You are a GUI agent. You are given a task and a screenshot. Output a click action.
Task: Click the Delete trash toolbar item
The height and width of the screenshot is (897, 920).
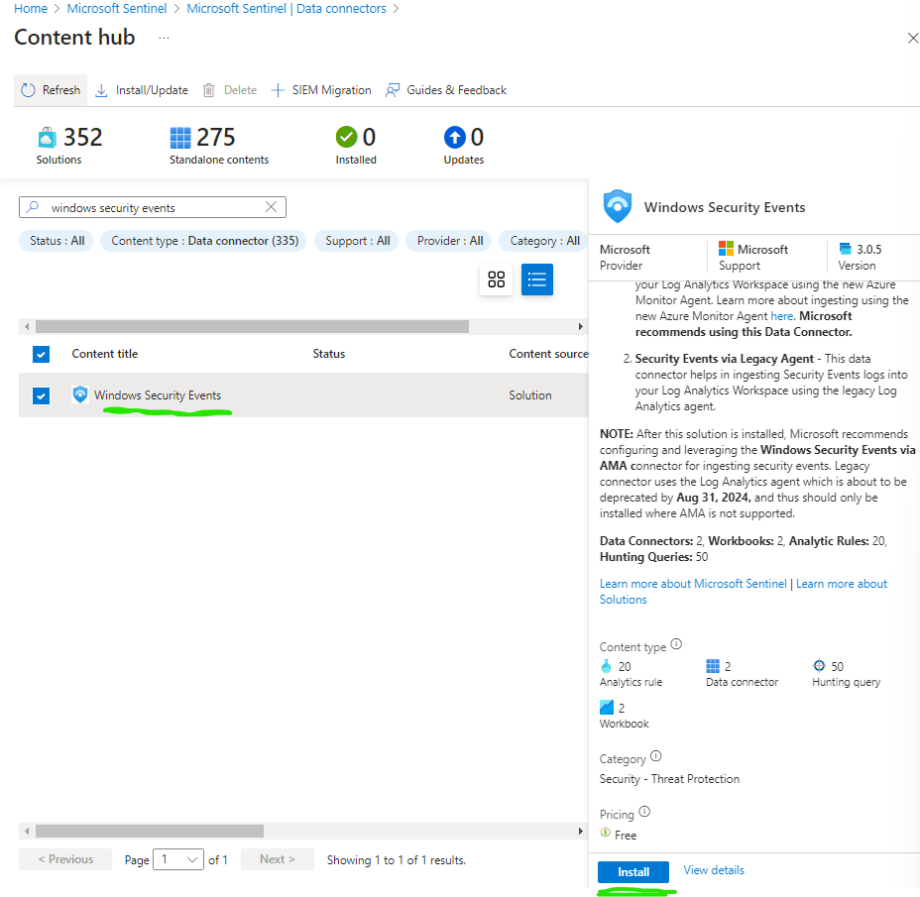[230, 90]
